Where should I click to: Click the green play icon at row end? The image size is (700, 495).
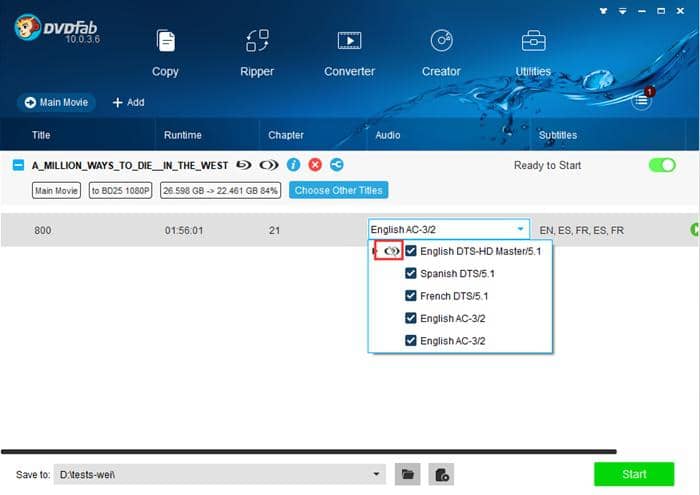(695, 230)
